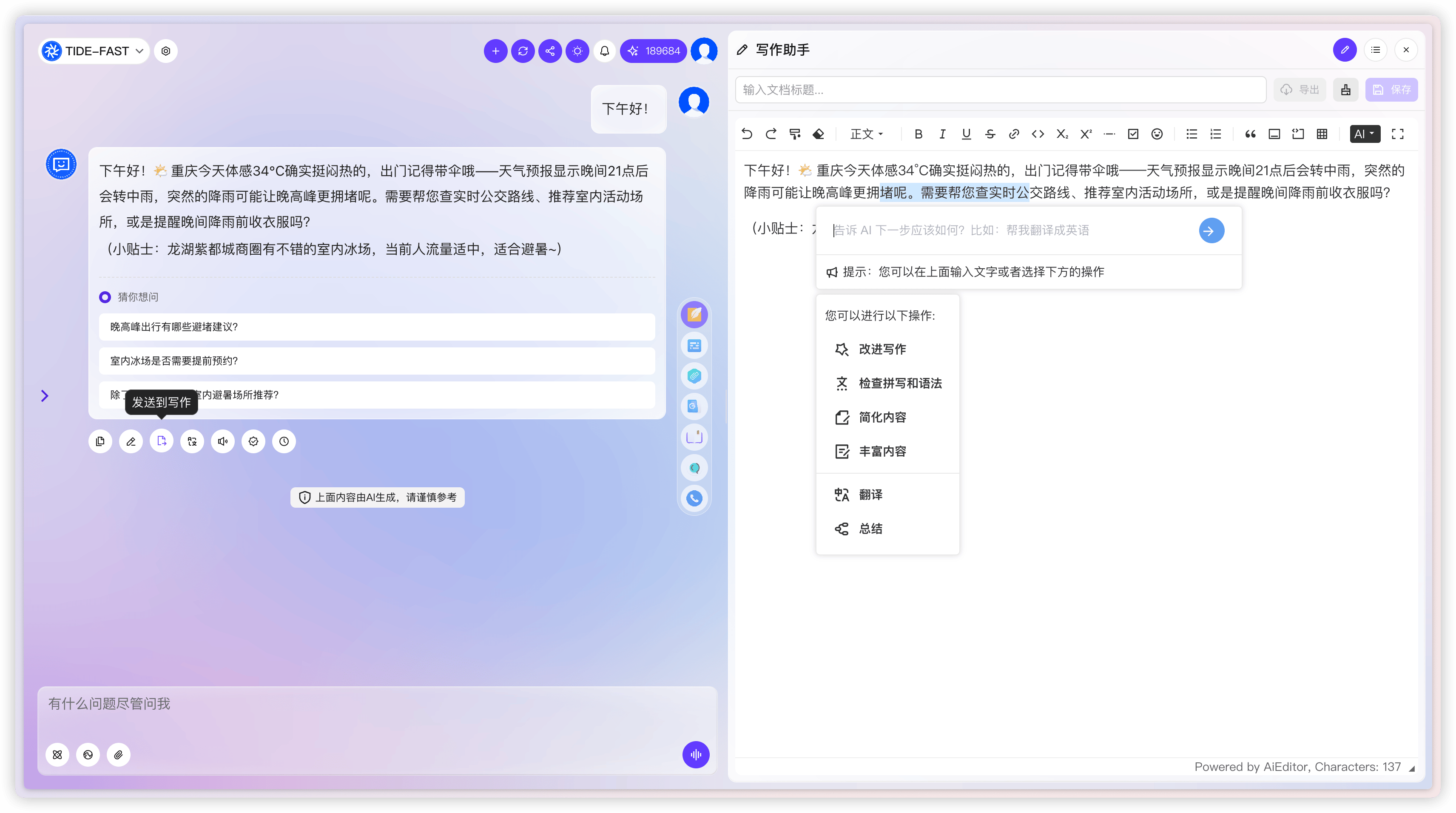Image resolution: width=1456 pixels, height=813 pixels.
Task: Choose 简化内容 from AI menu
Action: coord(887,417)
